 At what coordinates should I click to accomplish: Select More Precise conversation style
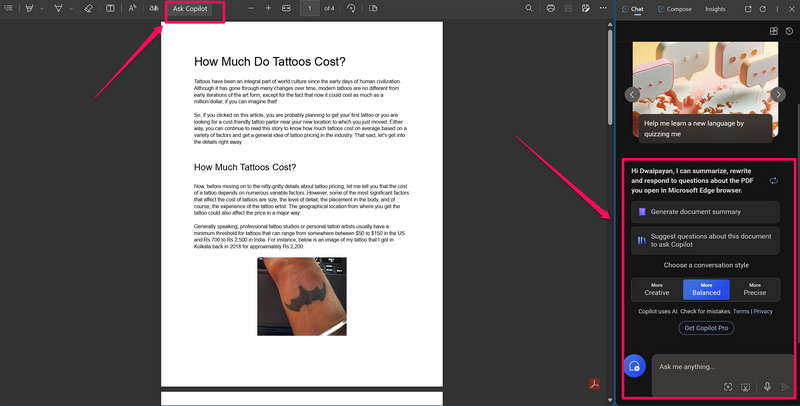coord(755,289)
